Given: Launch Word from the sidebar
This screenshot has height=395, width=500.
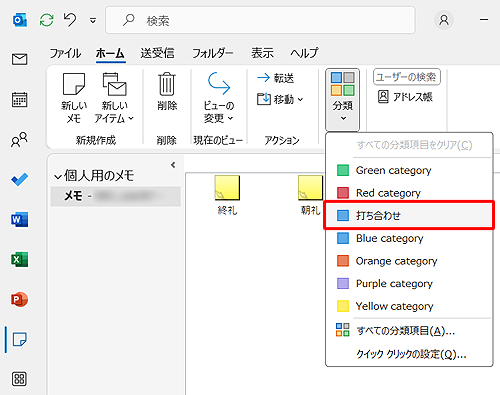Looking at the screenshot, I should [x=20, y=220].
